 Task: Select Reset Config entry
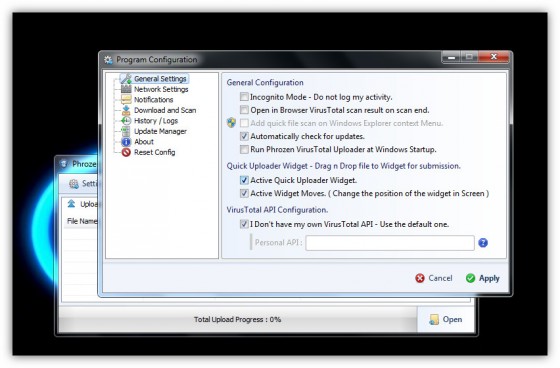coord(155,153)
